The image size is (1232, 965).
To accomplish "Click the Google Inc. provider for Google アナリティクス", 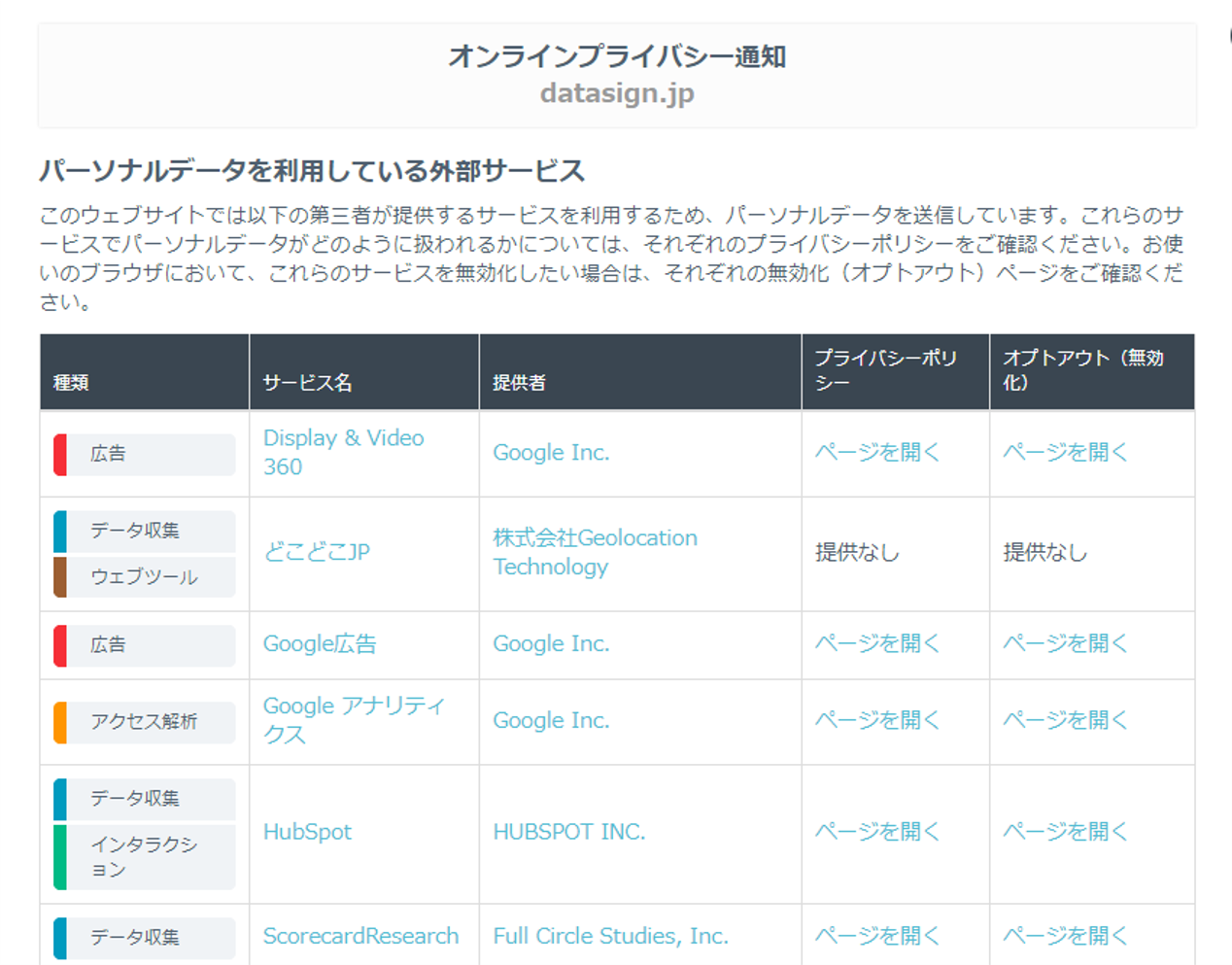I will coord(551,720).
